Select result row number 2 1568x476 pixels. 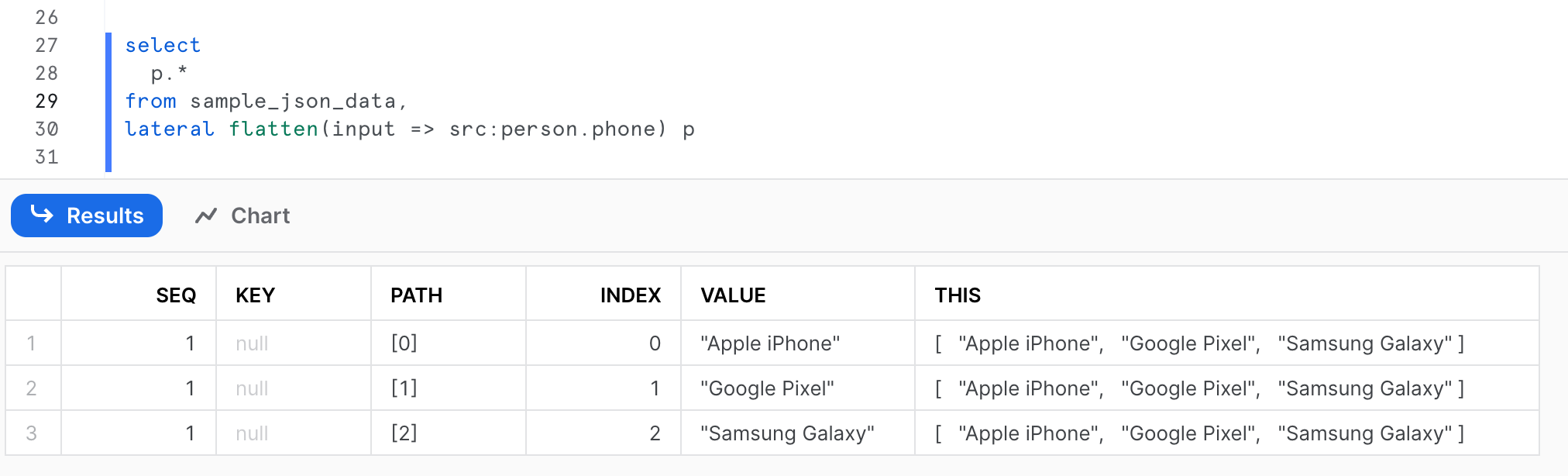coord(32,388)
